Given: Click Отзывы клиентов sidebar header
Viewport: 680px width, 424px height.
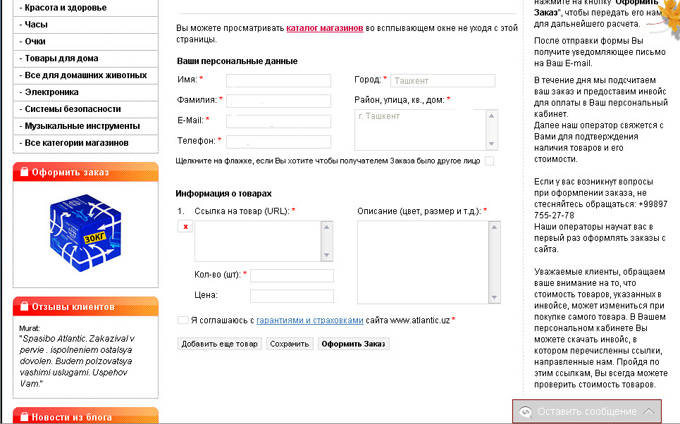Looking at the screenshot, I should [x=85, y=306].
